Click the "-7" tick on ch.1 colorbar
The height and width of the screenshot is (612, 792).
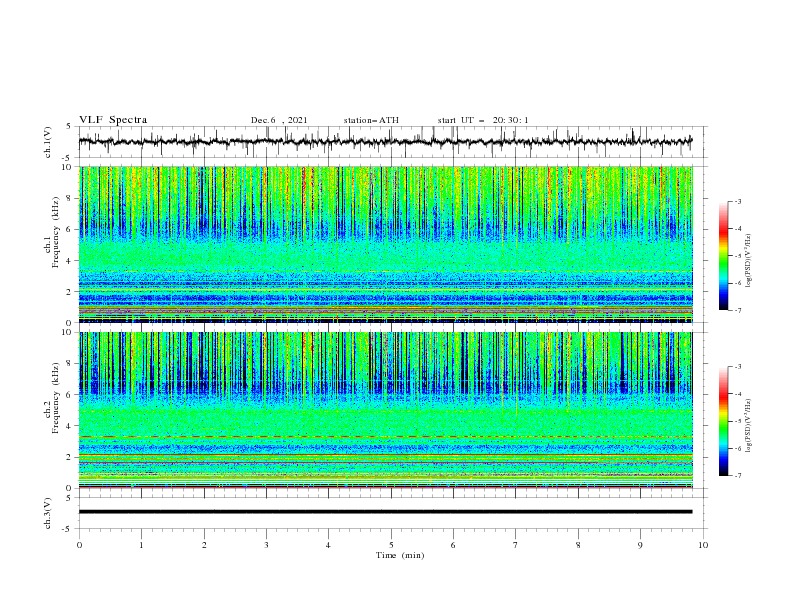point(738,310)
